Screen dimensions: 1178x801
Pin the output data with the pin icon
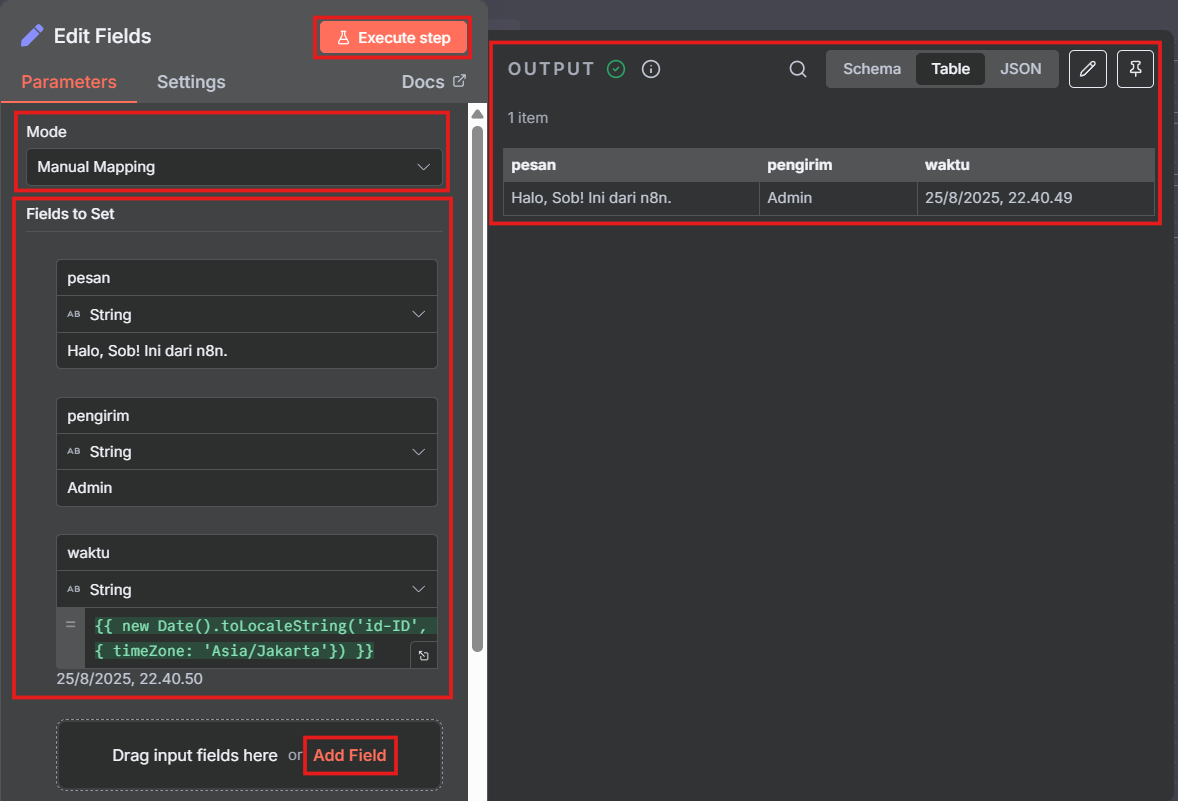click(x=1135, y=69)
